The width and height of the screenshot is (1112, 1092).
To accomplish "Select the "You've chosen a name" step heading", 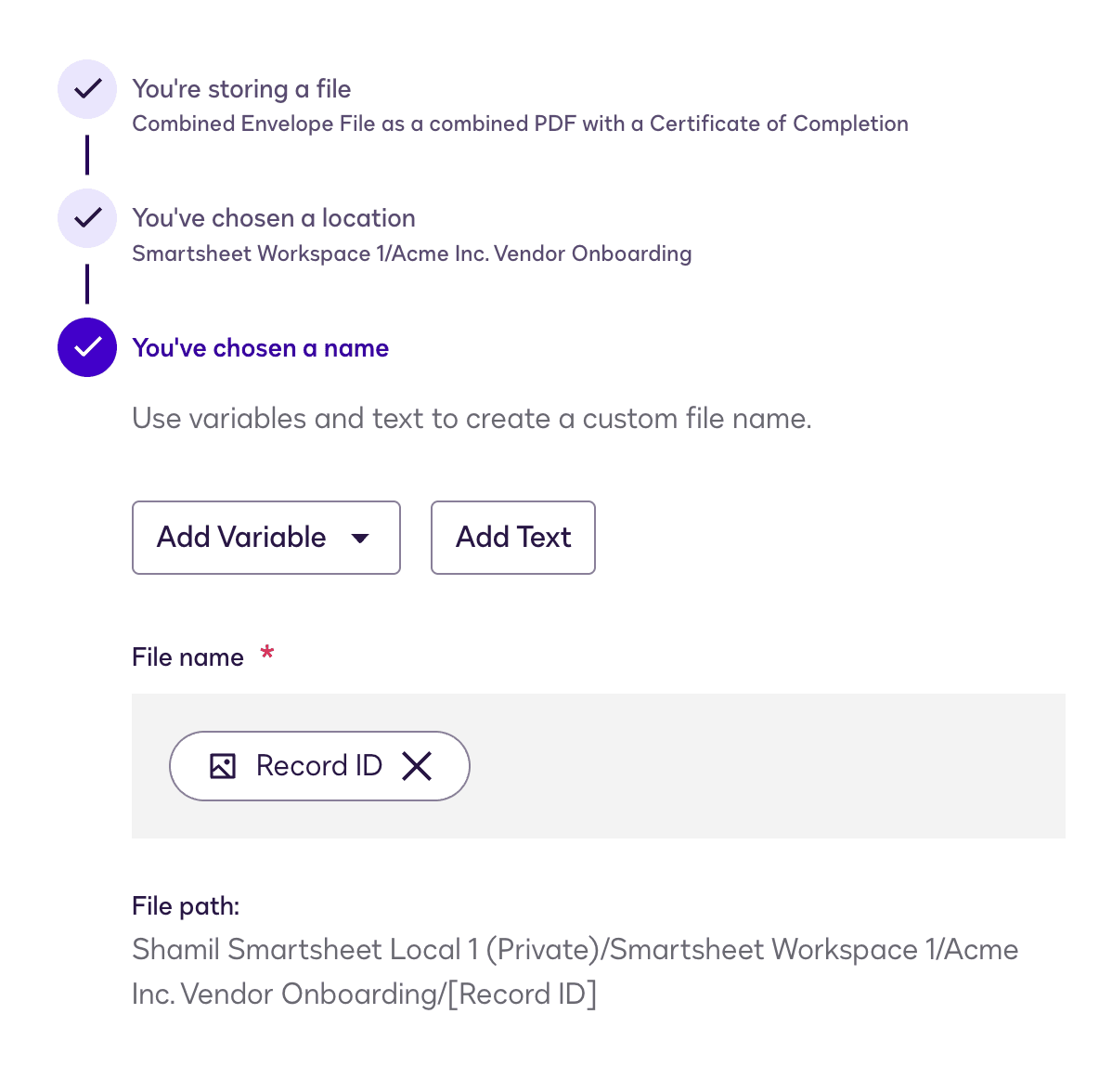I will click(261, 348).
